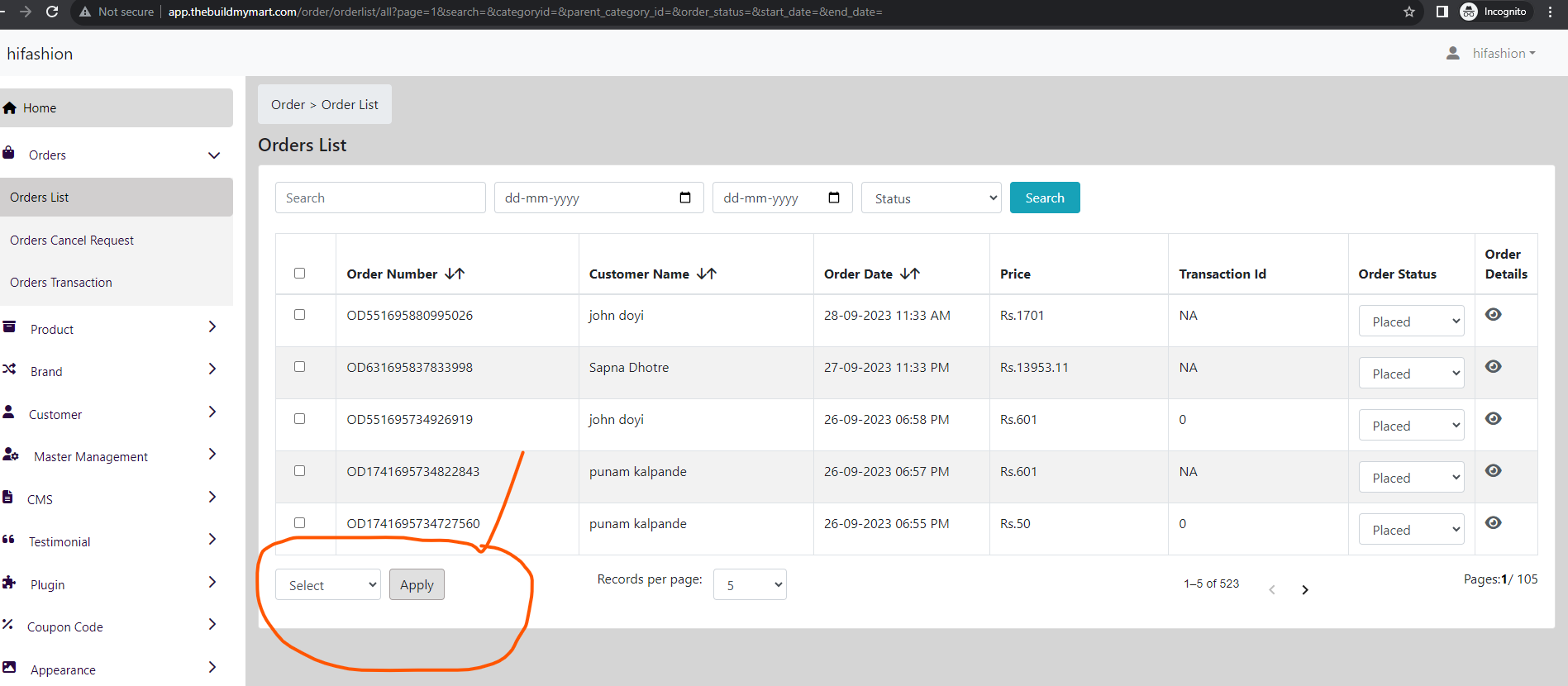1568x686 pixels.
Task: Toggle browser side panel icon
Action: coord(1442,12)
